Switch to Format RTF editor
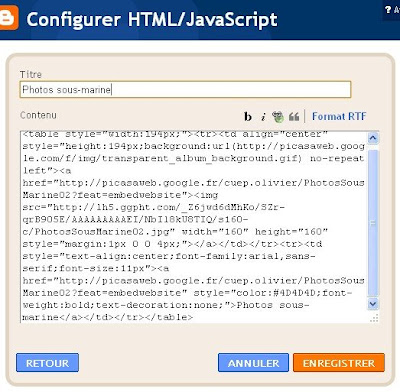Viewport: 400px width, 392px height. coord(339,116)
